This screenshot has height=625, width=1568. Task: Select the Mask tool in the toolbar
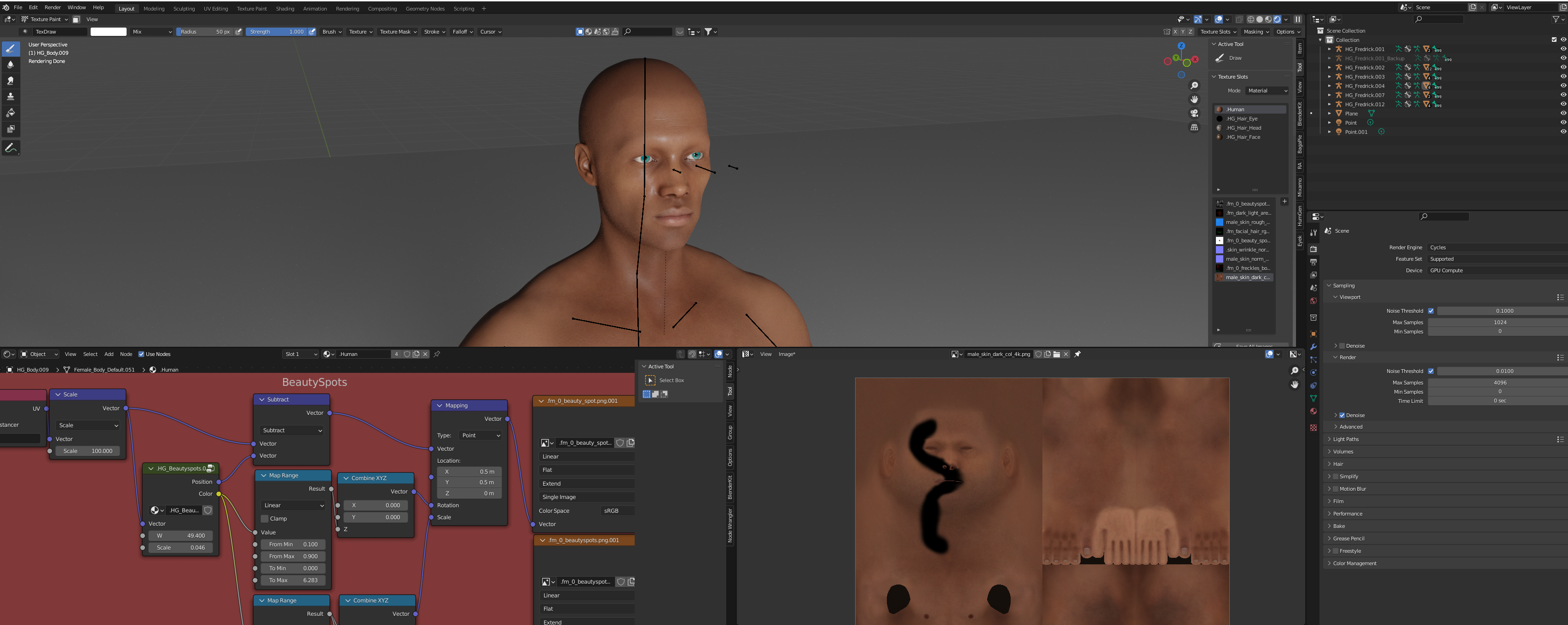[10, 129]
